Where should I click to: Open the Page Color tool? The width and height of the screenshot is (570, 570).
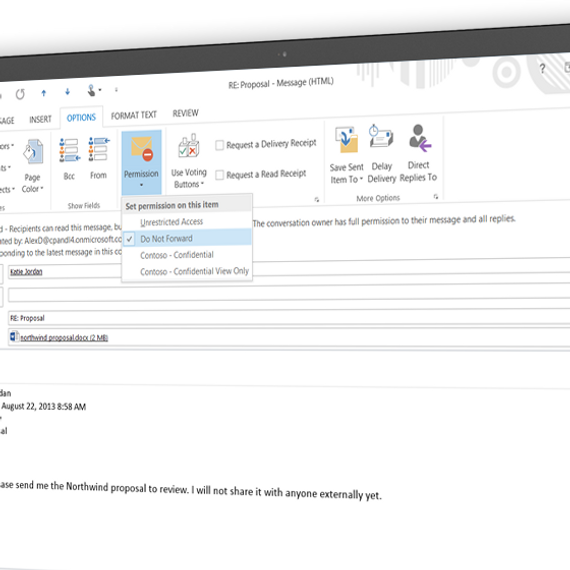[32, 166]
